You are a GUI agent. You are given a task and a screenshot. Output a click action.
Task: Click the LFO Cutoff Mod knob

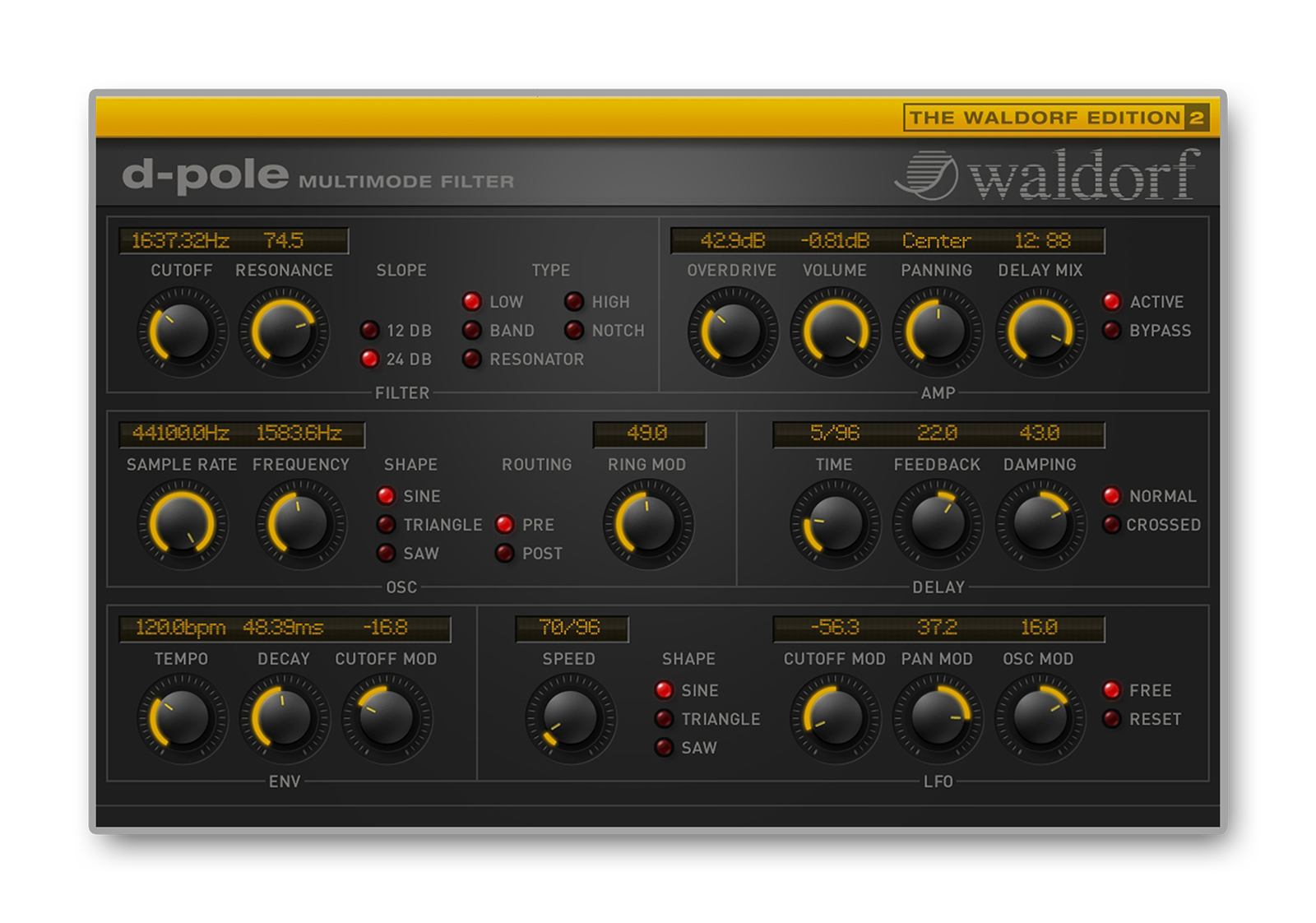click(835, 719)
